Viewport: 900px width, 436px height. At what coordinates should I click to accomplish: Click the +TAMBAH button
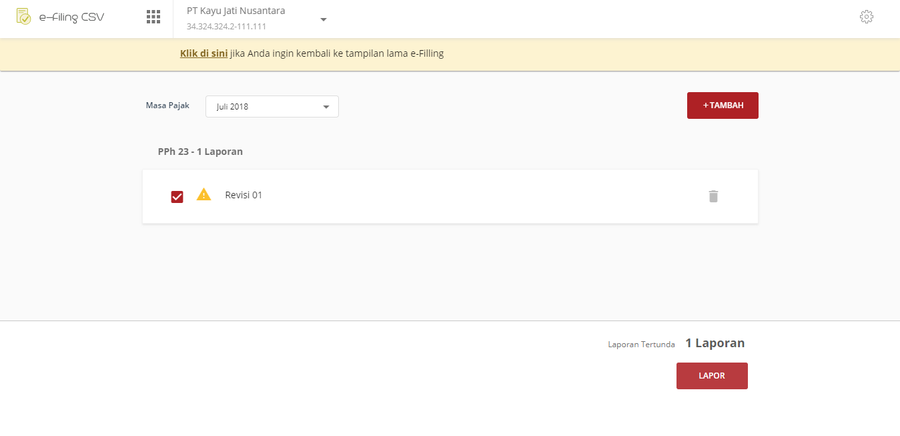click(723, 106)
